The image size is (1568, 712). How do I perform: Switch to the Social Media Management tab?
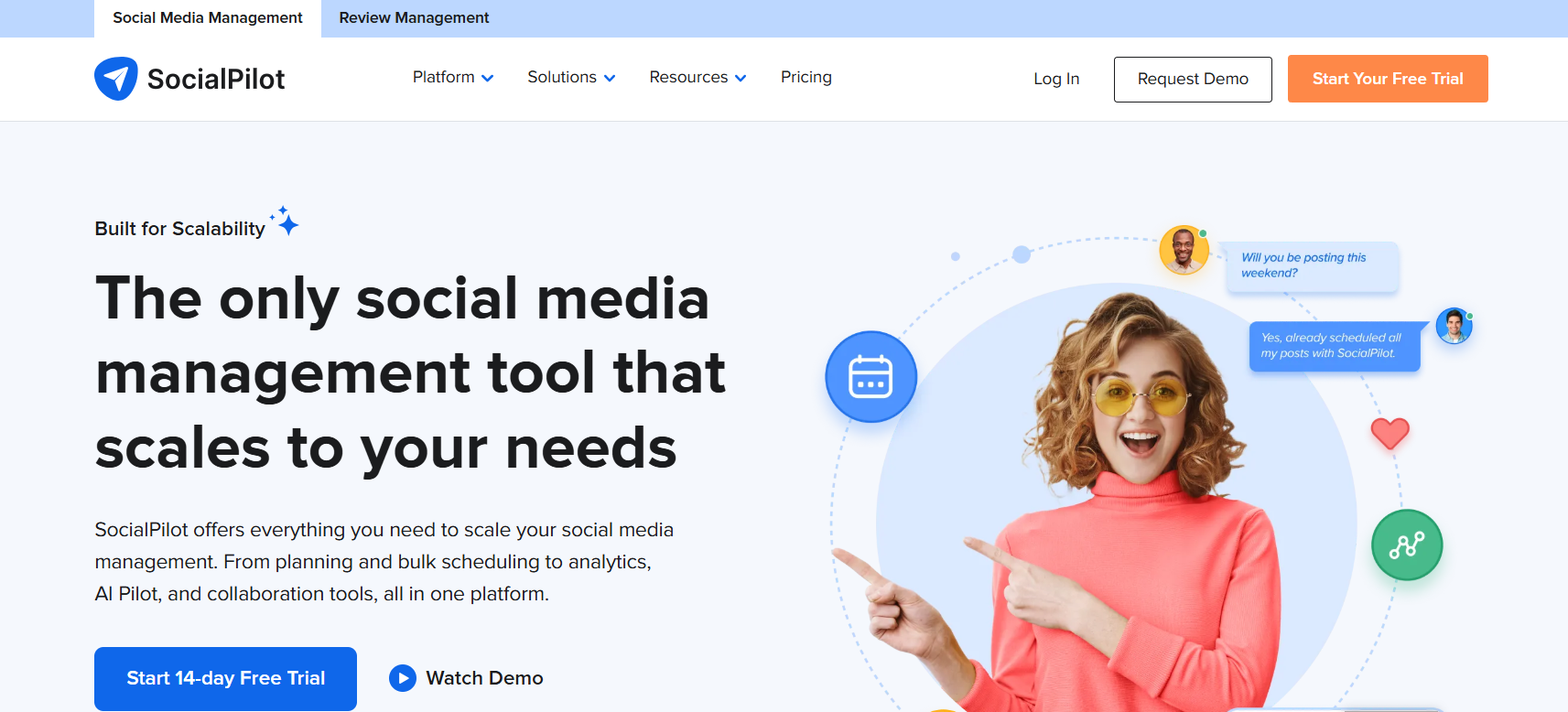point(208,18)
